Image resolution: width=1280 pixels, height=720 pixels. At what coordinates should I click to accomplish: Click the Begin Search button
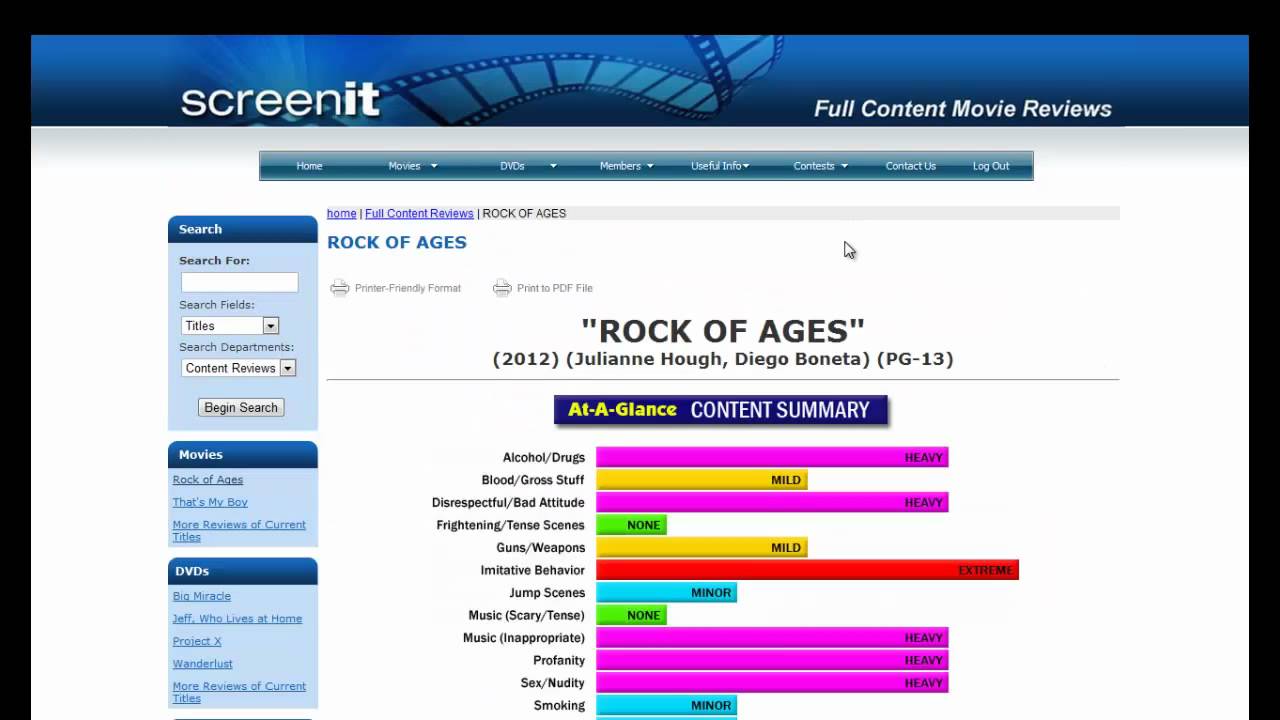pyautogui.click(x=241, y=407)
